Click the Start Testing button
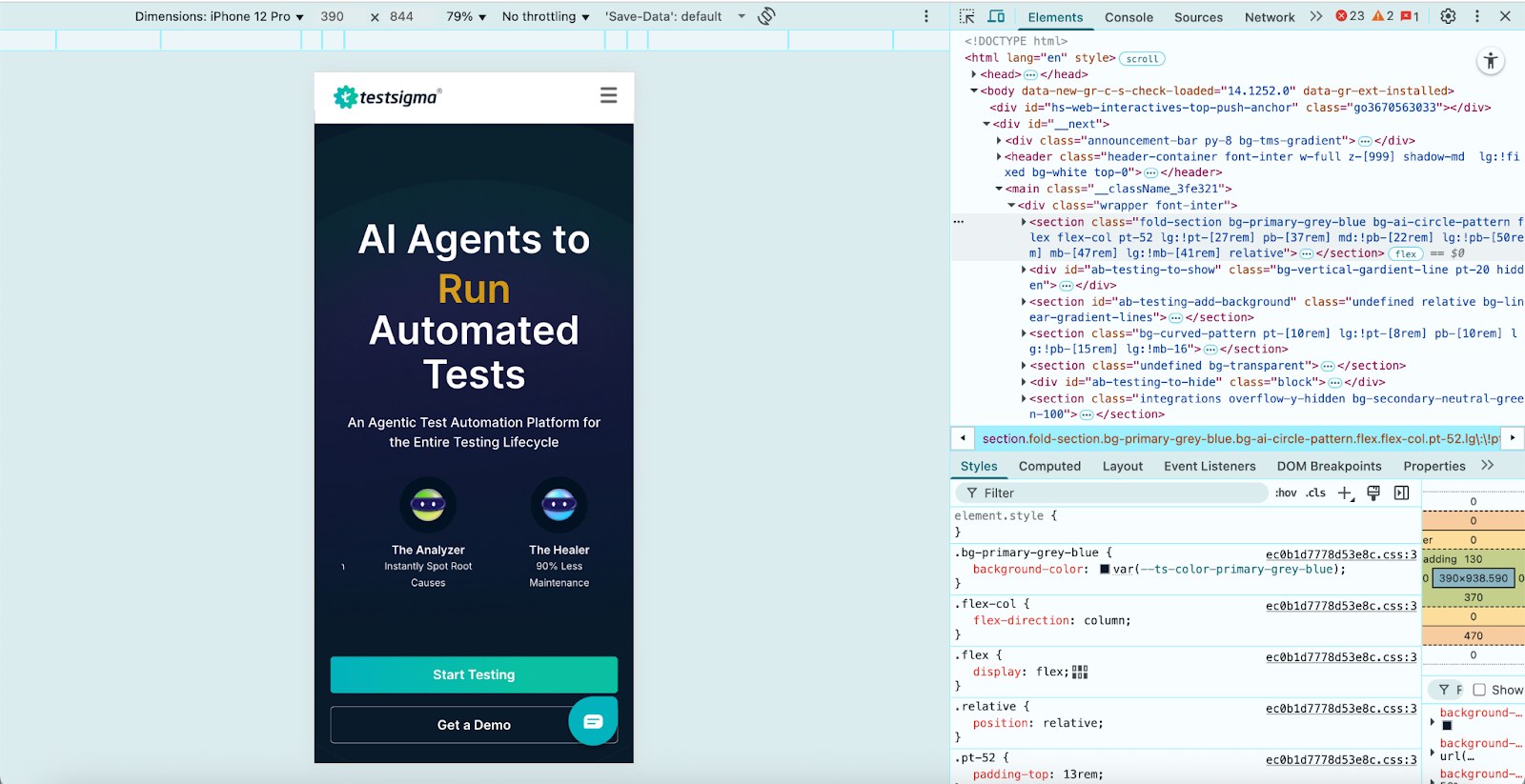 point(474,674)
